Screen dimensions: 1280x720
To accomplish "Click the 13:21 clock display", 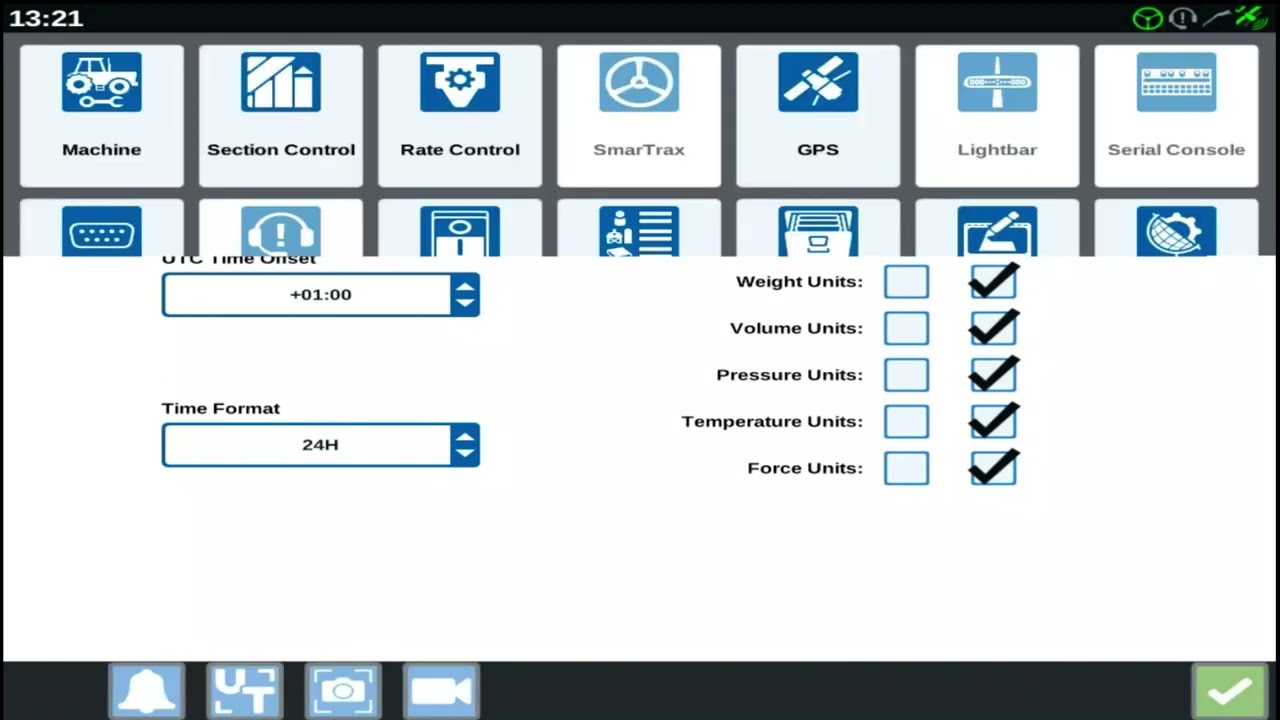I will [x=46, y=18].
